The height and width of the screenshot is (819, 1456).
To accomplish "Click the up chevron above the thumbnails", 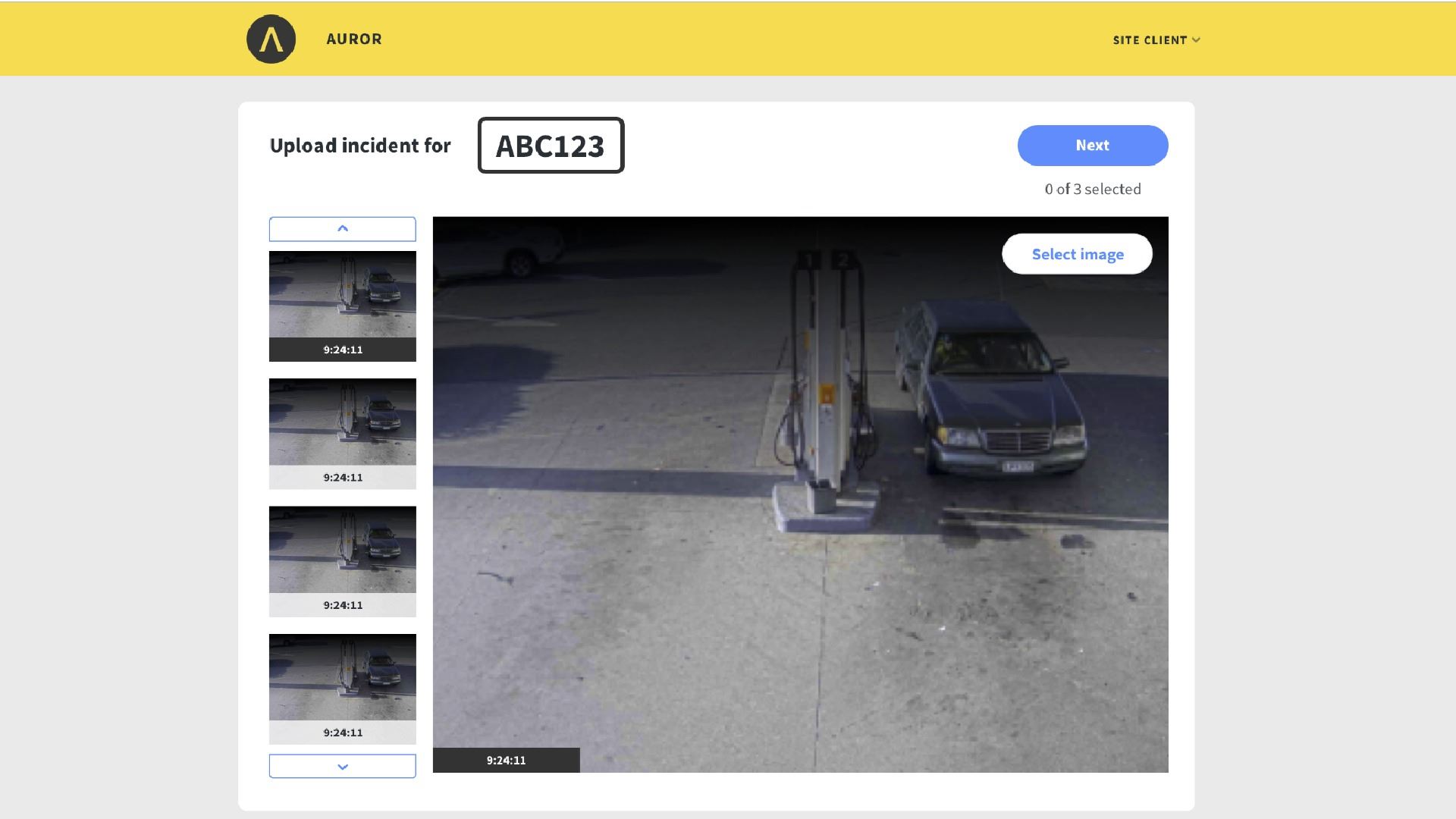I will (343, 229).
